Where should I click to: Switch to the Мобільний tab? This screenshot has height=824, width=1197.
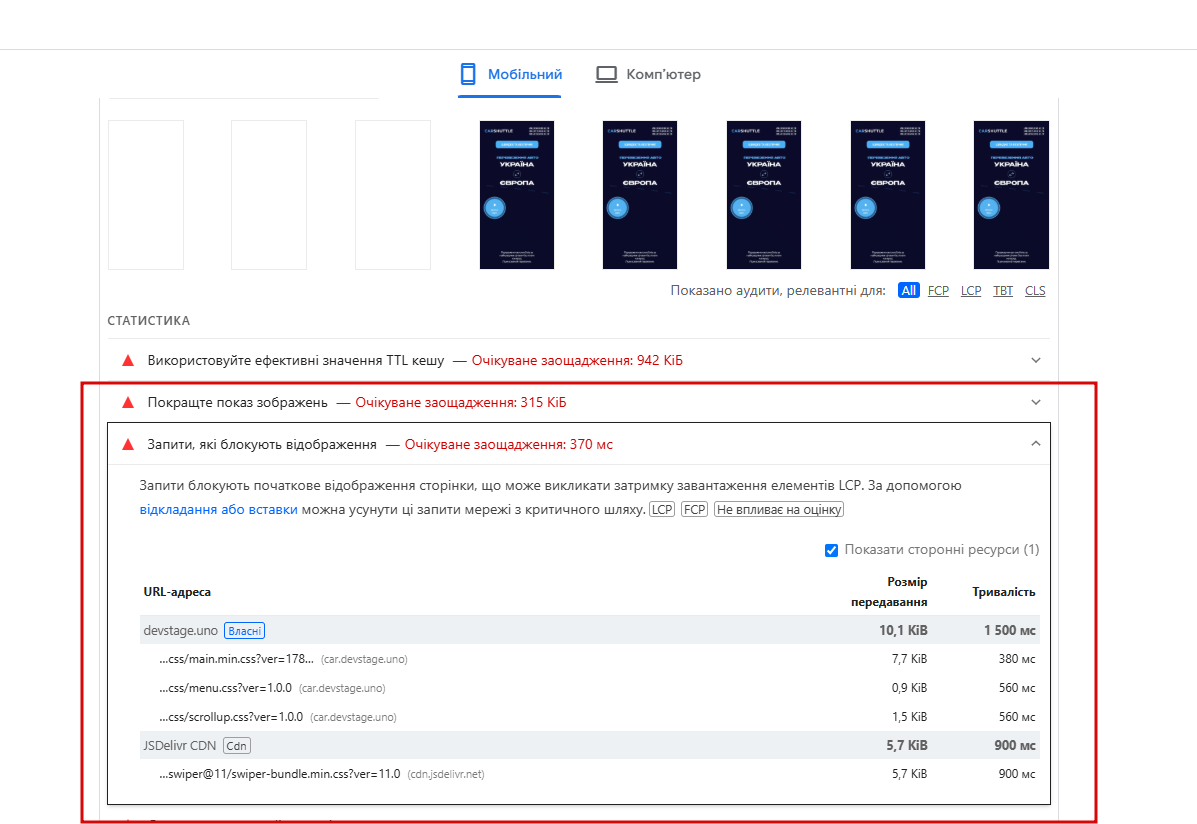[510, 74]
